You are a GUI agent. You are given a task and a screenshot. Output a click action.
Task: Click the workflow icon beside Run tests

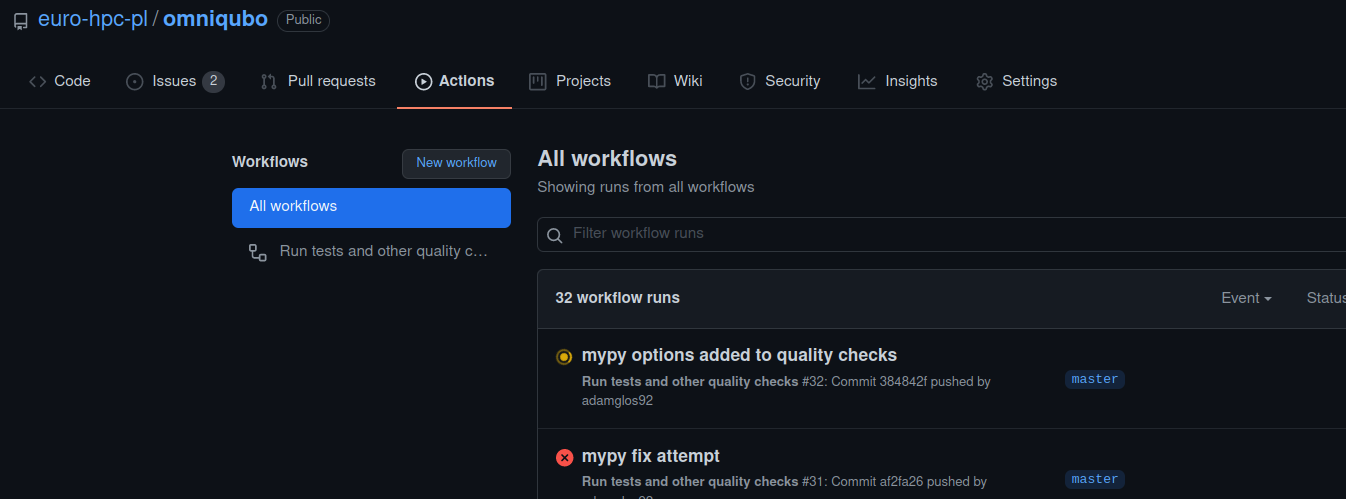pyautogui.click(x=258, y=252)
